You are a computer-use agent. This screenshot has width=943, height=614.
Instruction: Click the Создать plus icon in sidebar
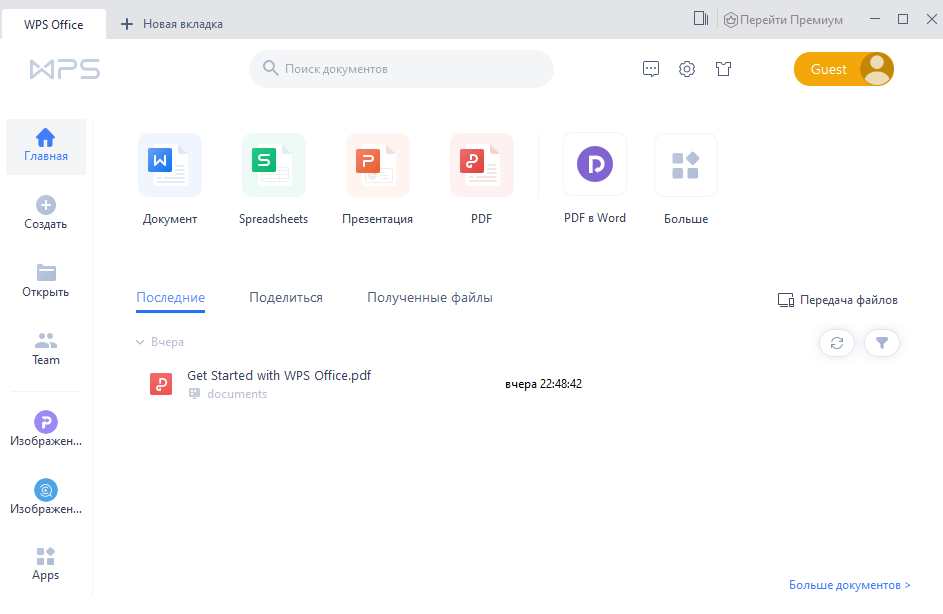(x=46, y=205)
